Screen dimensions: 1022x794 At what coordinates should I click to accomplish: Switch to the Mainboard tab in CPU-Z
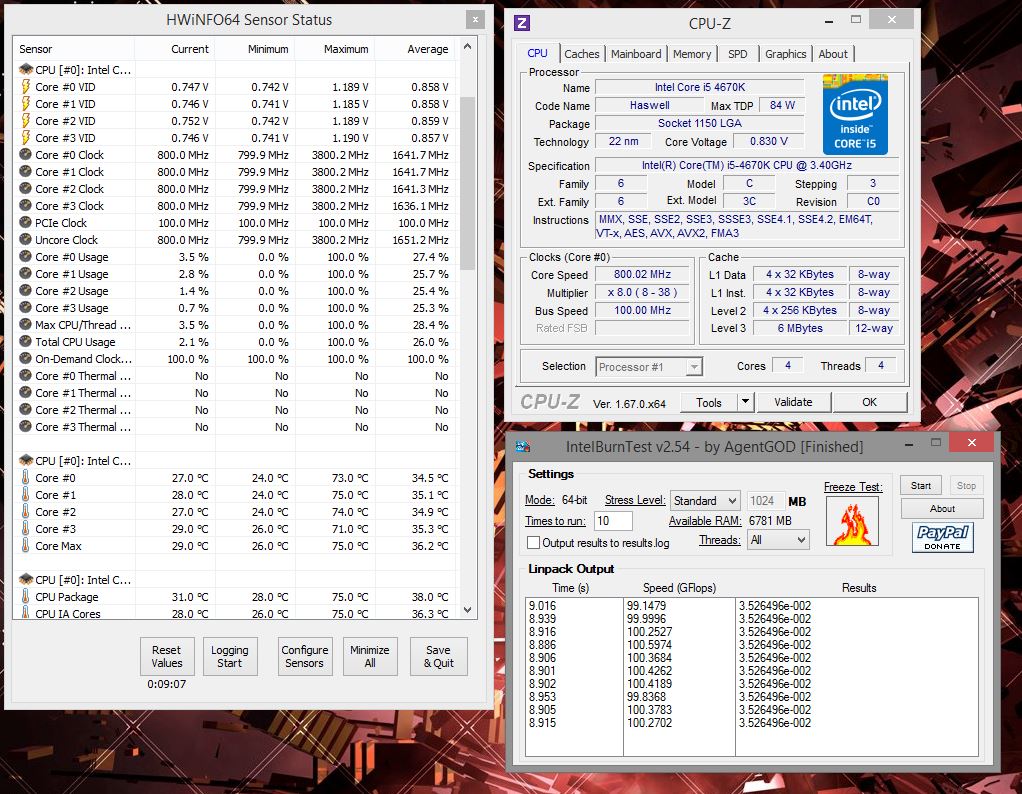[635, 54]
